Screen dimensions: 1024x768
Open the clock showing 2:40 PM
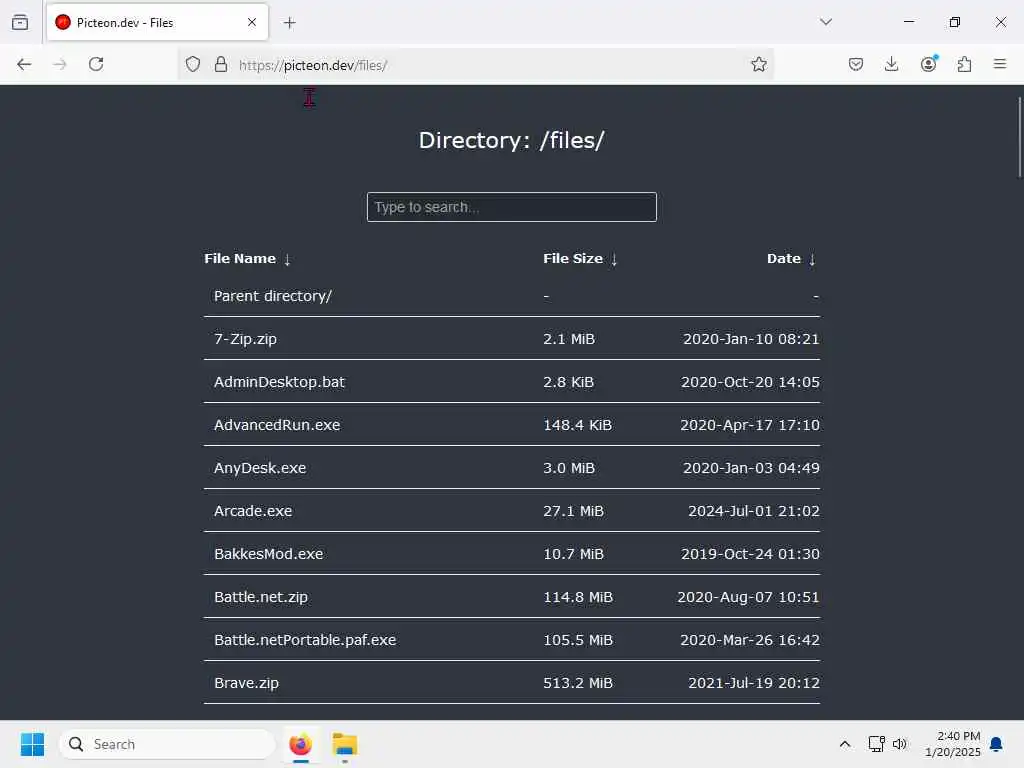[952, 744]
